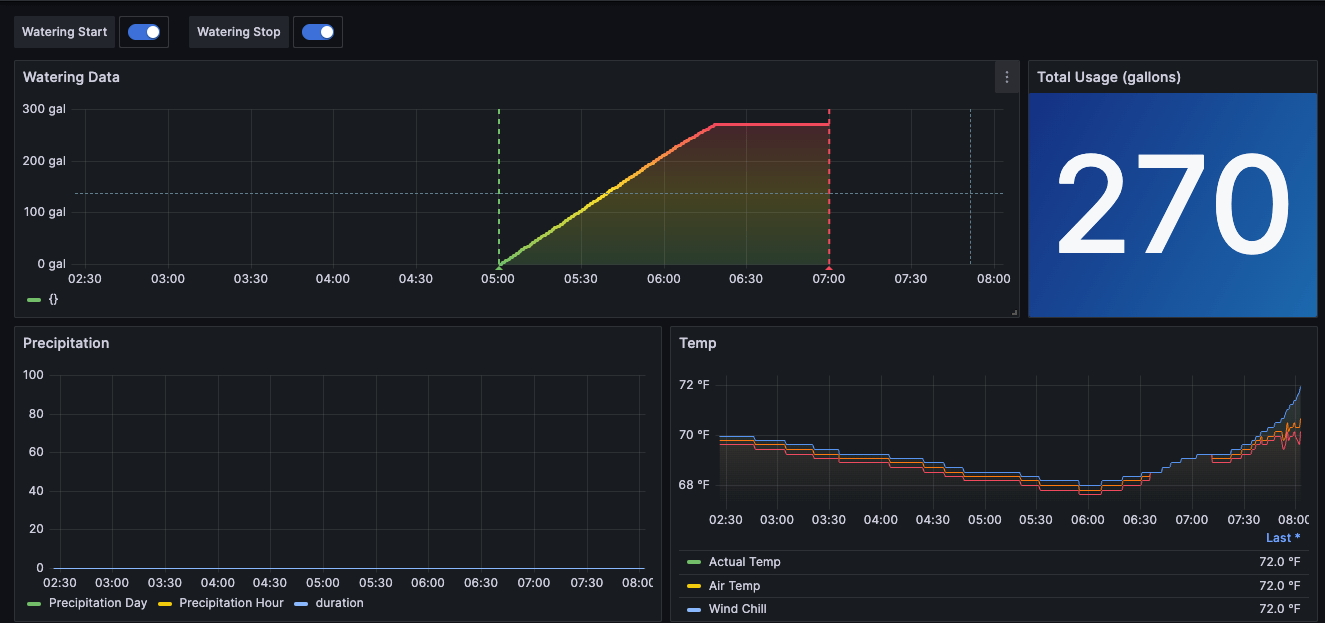This screenshot has width=1325, height=623.
Task: Open the Watering Data panel title menu
Action: [71, 76]
